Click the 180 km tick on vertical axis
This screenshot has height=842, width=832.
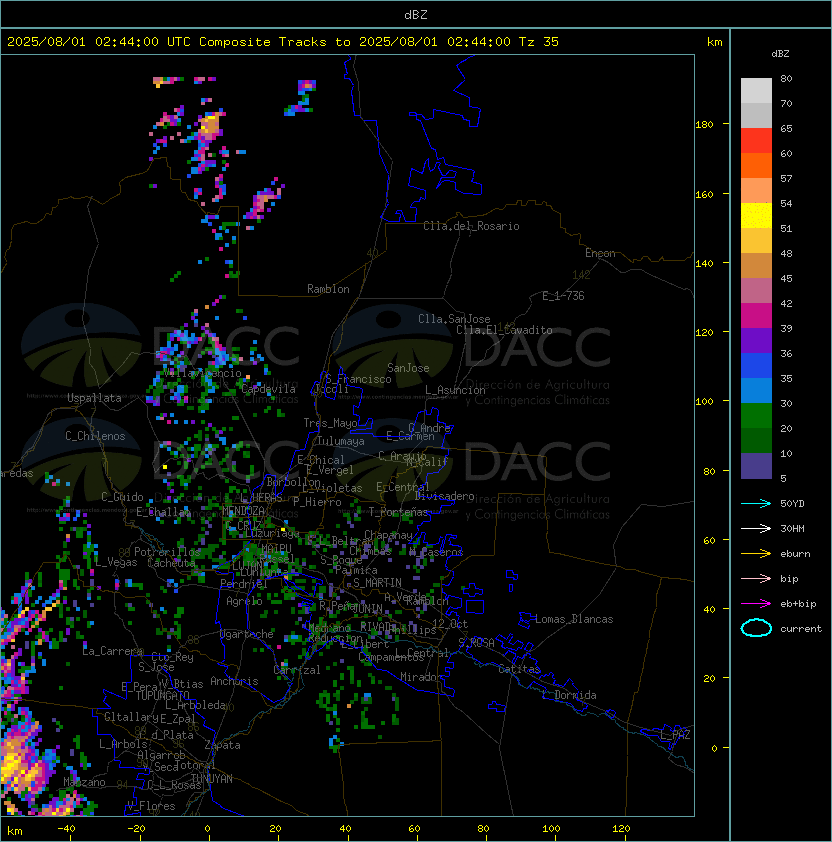(704, 124)
